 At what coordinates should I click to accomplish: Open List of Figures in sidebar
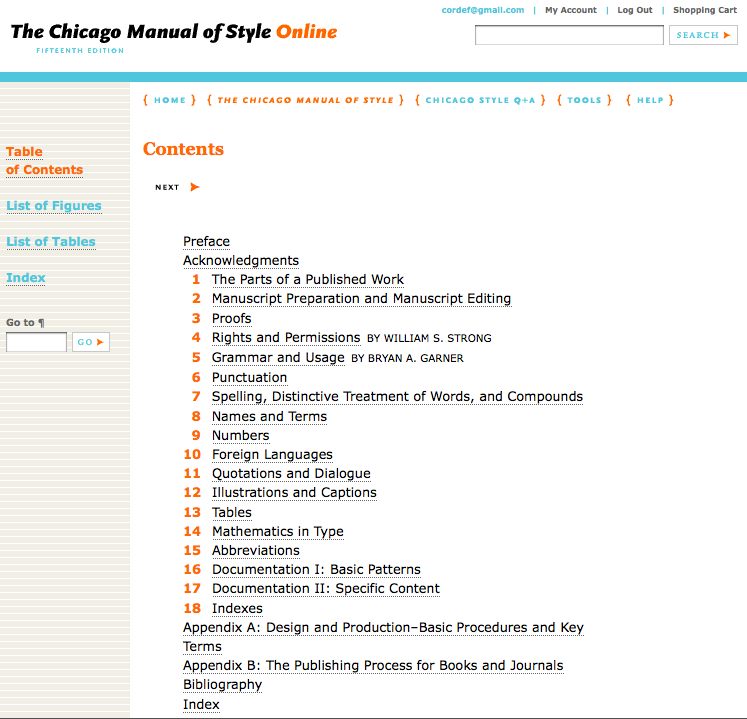(54, 206)
